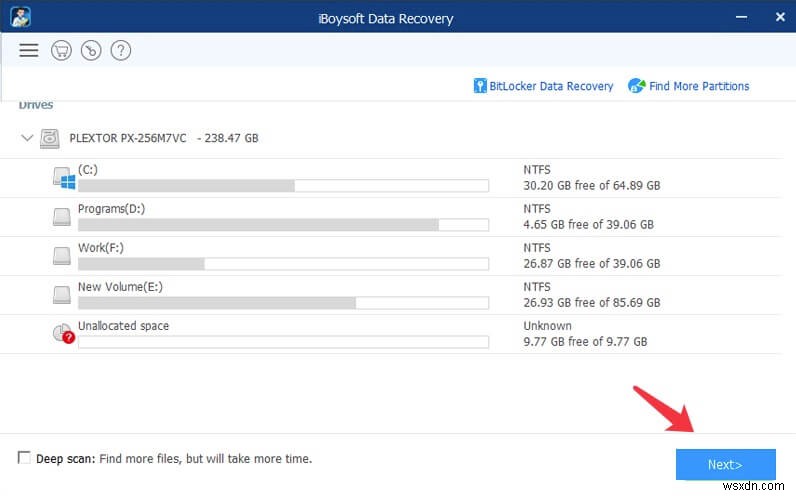Click the shopping cart purchase icon

[60, 50]
